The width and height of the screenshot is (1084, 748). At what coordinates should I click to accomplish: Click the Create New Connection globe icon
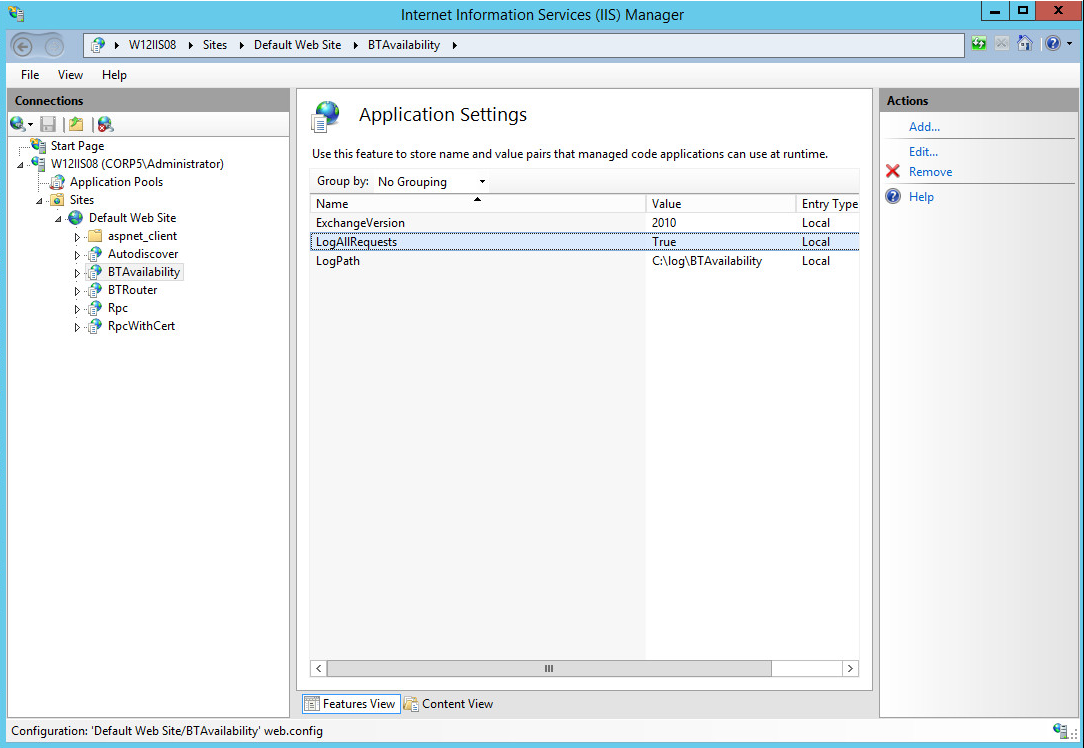(x=18, y=124)
